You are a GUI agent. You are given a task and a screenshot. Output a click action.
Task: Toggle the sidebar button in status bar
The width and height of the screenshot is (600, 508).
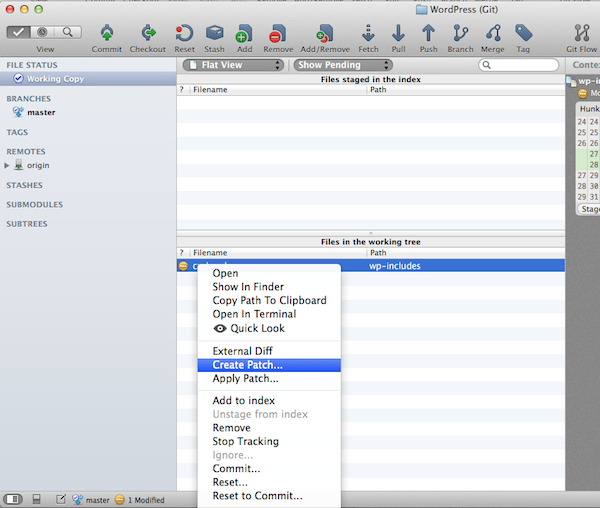click(x=14, y=499)
